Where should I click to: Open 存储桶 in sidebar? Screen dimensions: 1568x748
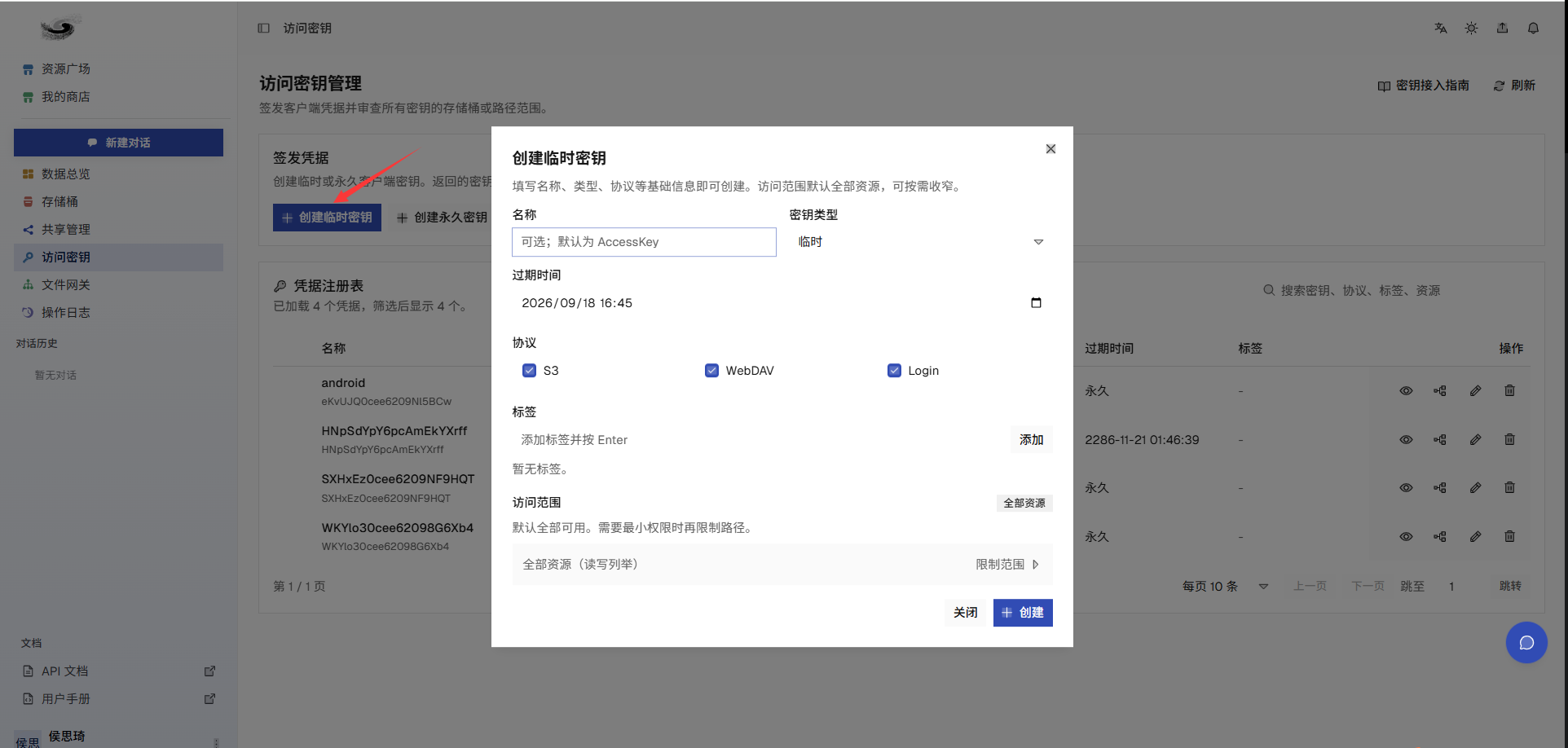pos(118,201)
